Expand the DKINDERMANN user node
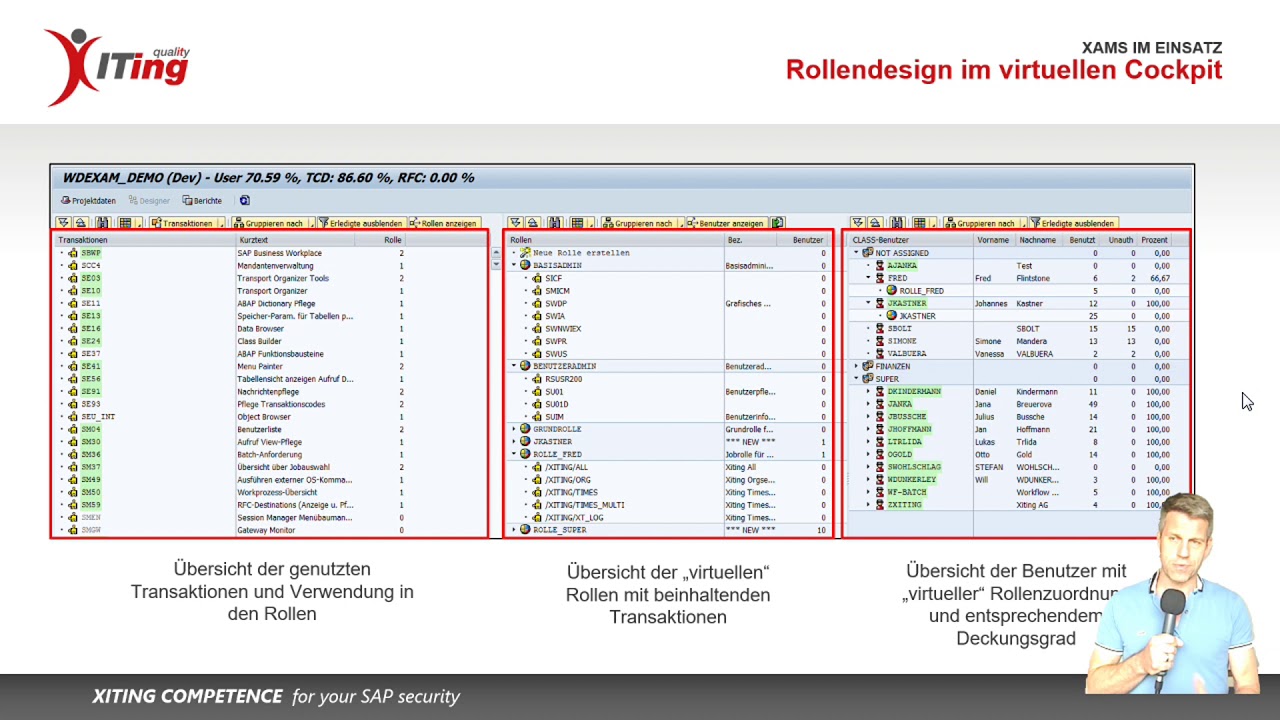This screenshot has width=1280, height=720. (x=869, y=392)
